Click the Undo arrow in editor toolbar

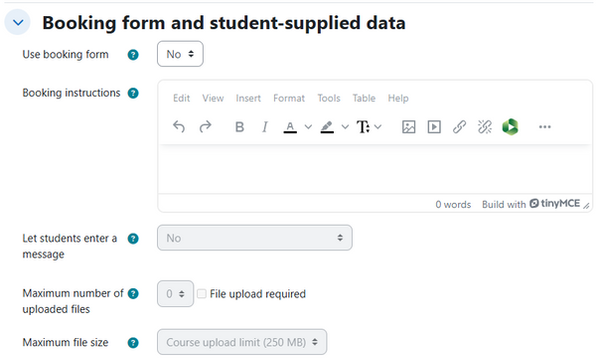[x=179, y=127]
